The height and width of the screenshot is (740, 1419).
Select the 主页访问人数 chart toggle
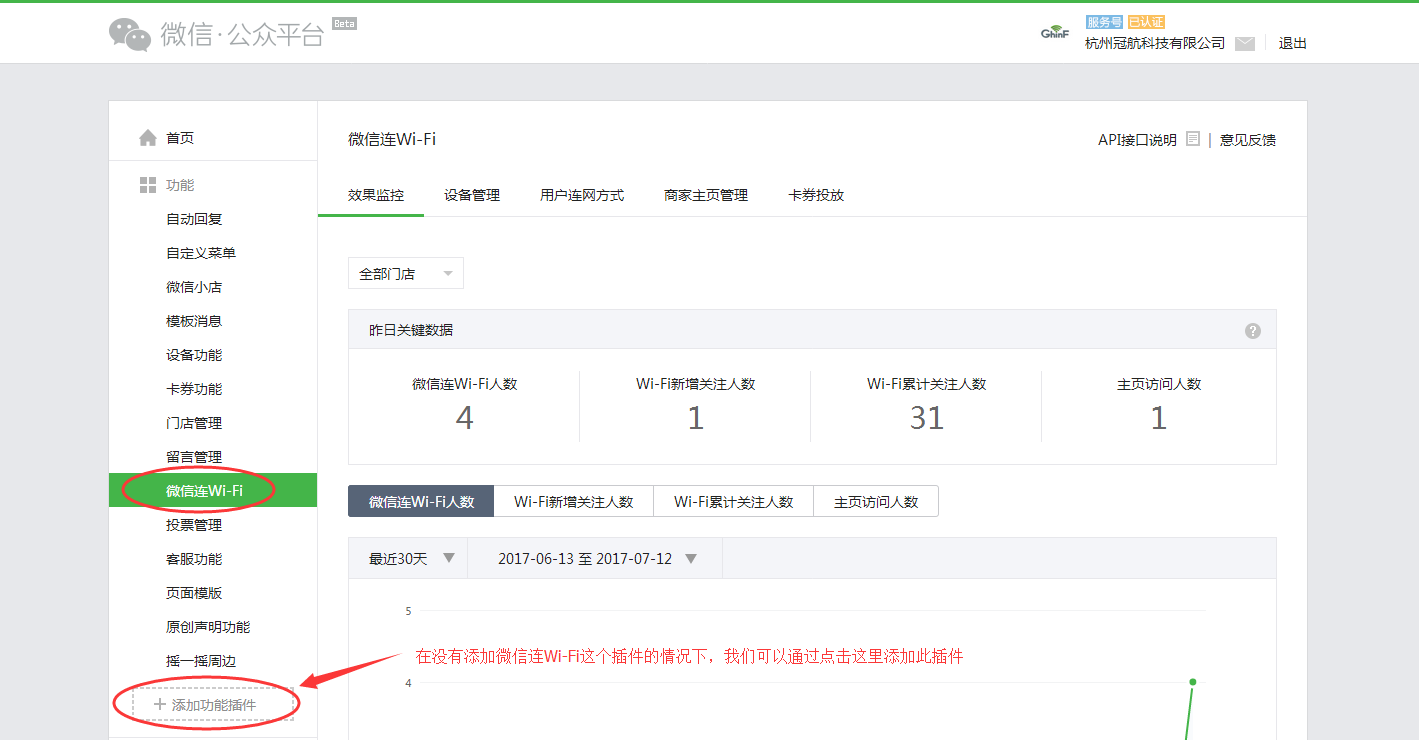(876, 502)
